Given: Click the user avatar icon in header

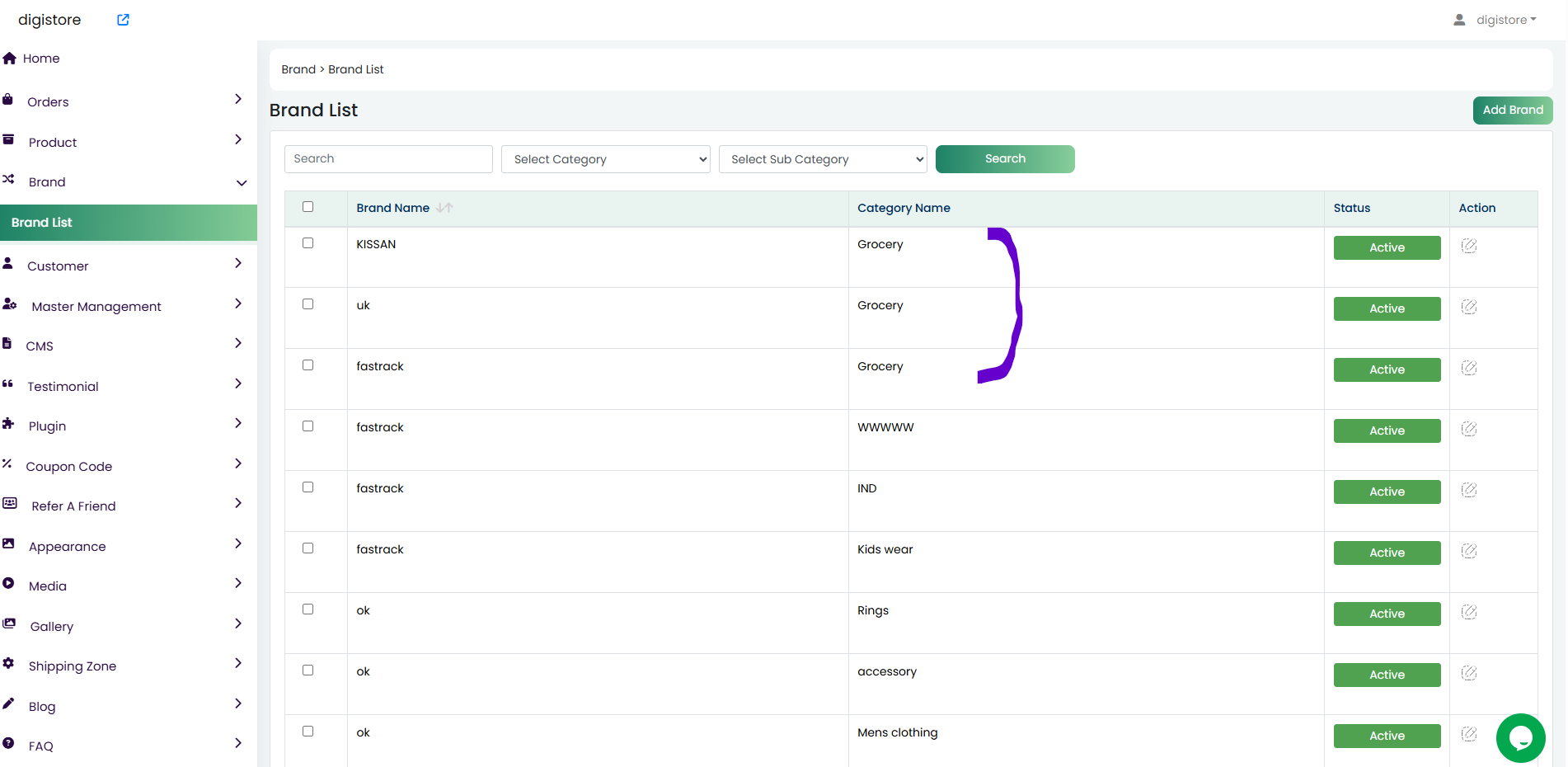Looking at the screenshot, I should [1459, 20].
